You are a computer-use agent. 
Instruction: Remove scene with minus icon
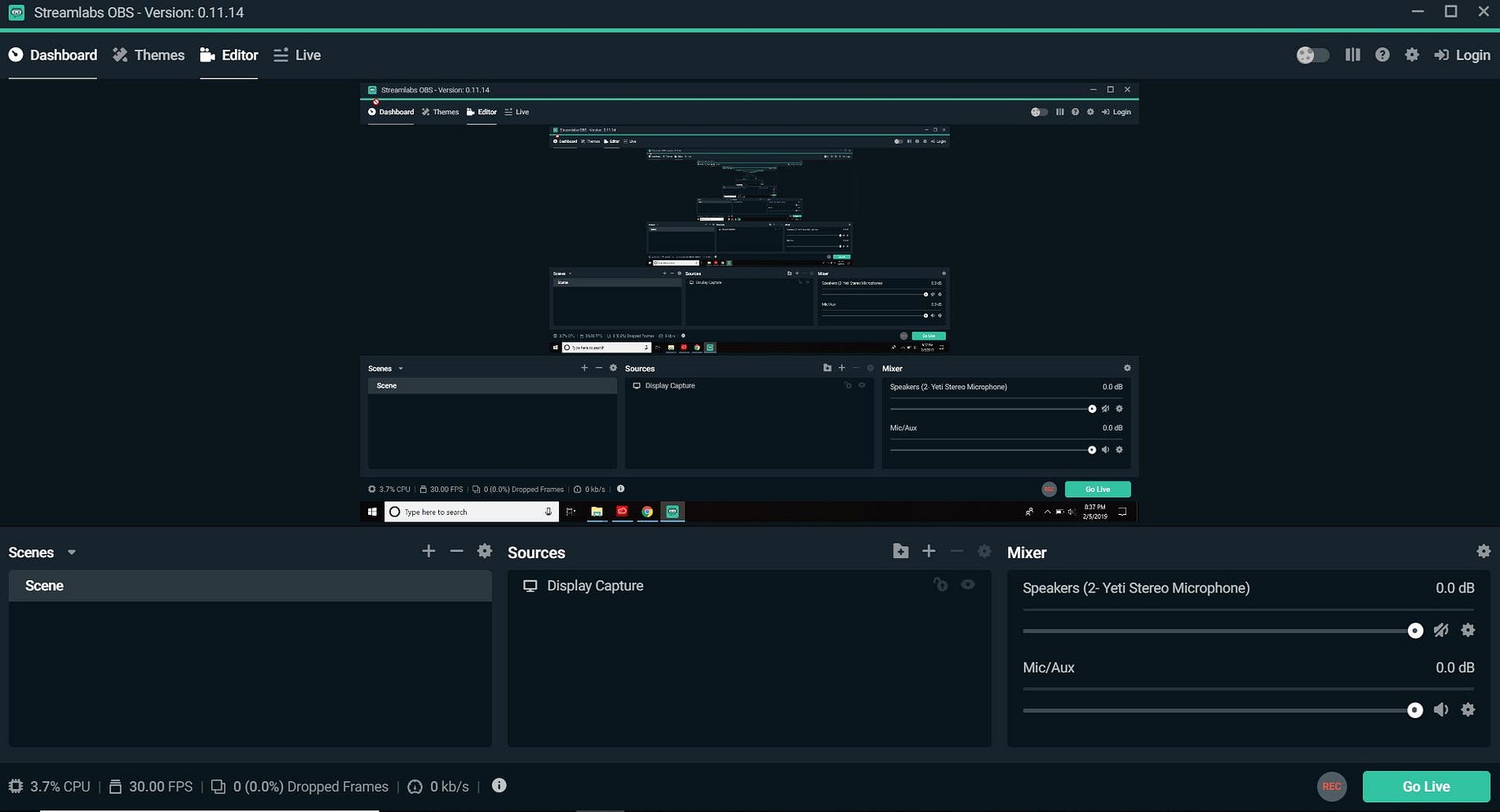click(456, 551)
